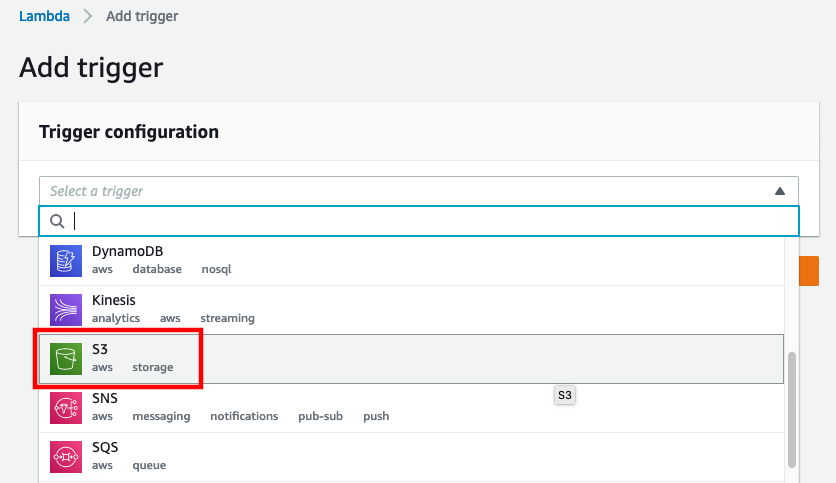
Task: Click the purple Kinesis streams icon
Action: (66, 310)
